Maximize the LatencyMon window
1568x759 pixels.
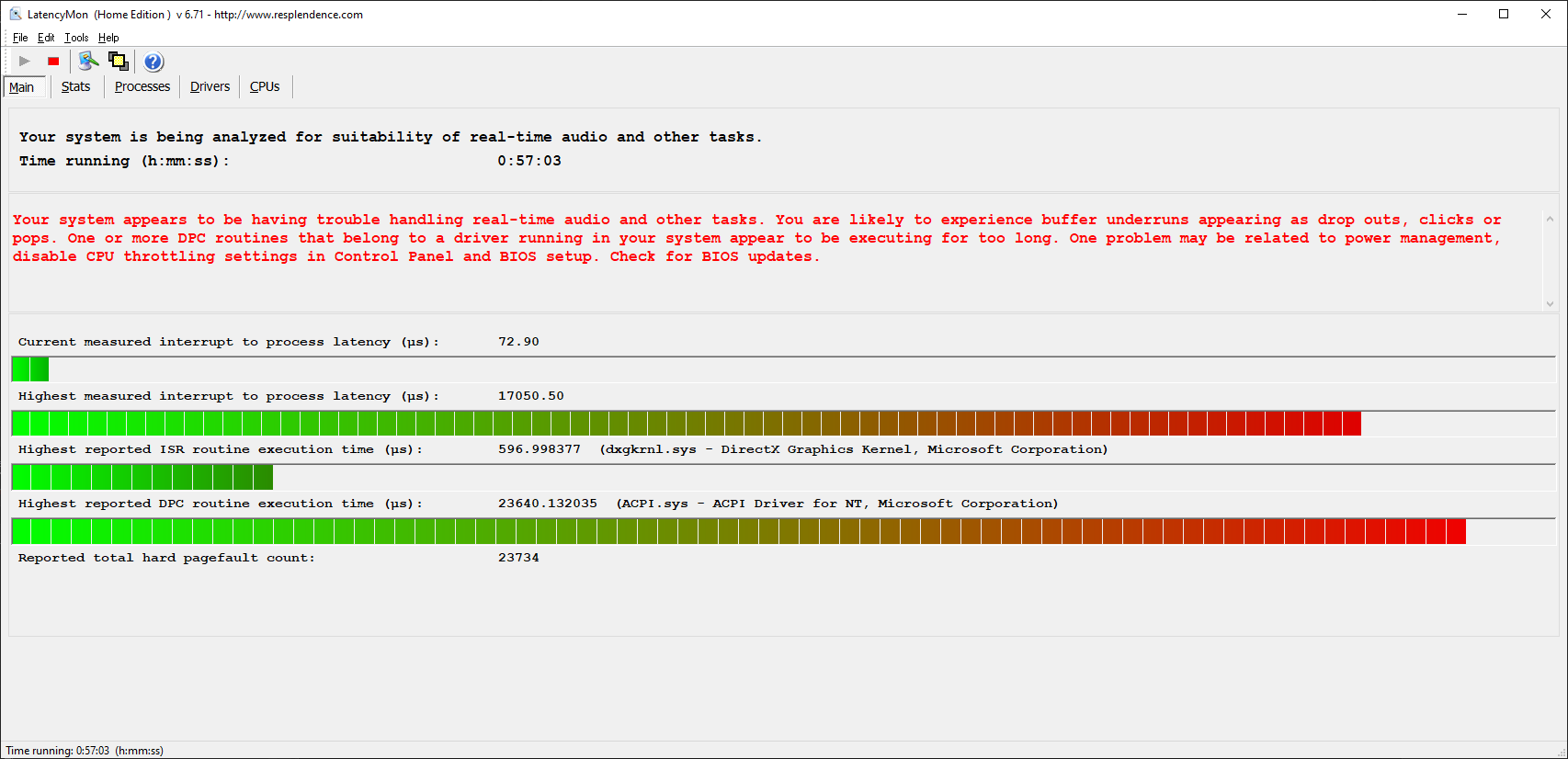1504,14
